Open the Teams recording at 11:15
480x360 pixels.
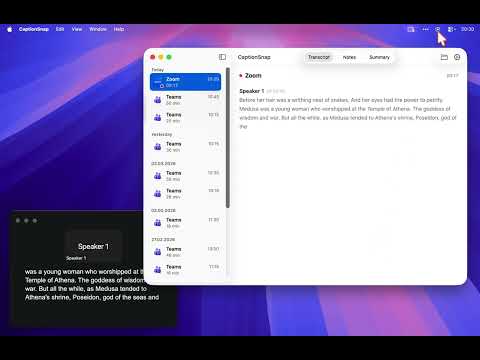[x=185, y=269]
